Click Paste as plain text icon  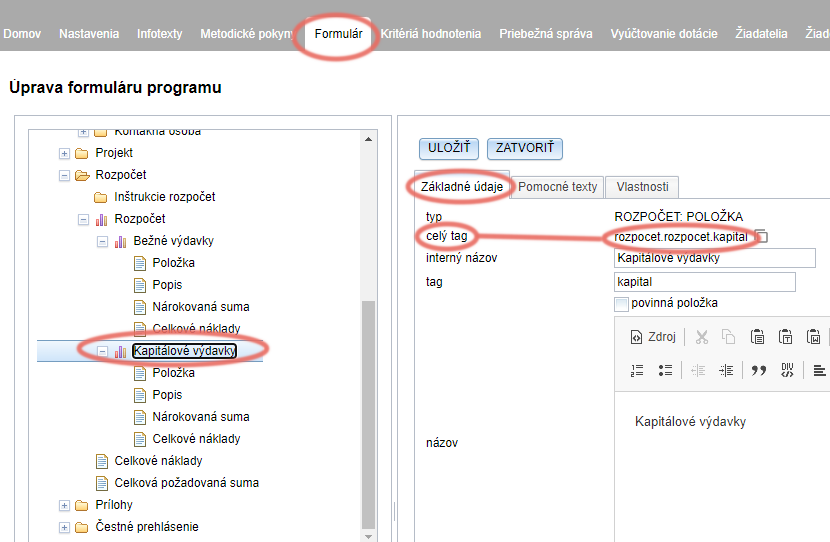coord(786,337)
